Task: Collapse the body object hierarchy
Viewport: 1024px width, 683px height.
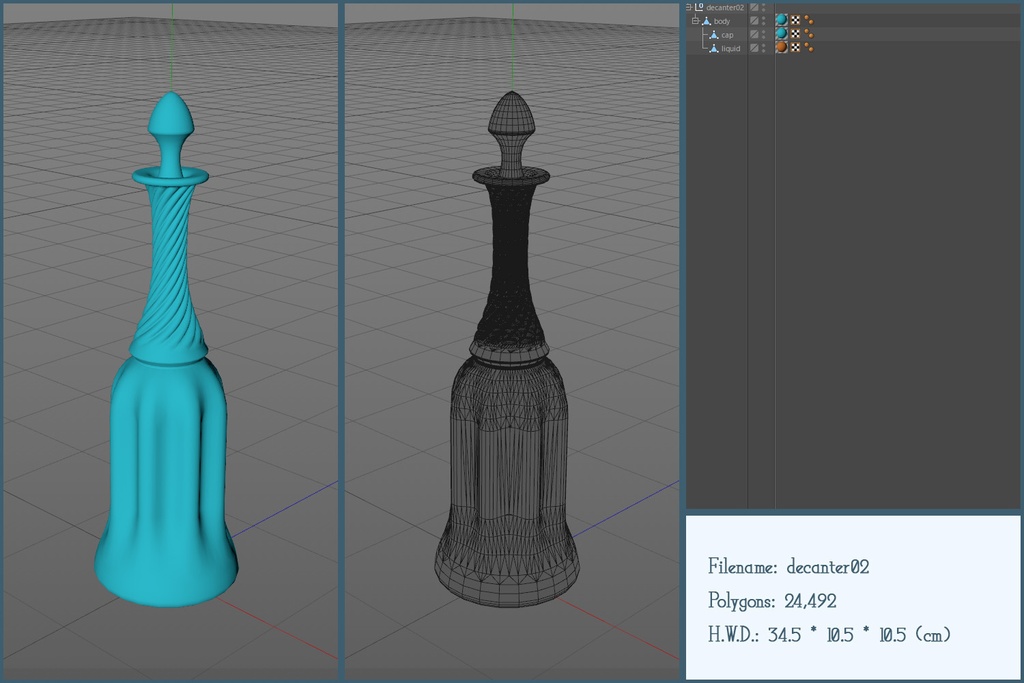Action: point(696,21)
